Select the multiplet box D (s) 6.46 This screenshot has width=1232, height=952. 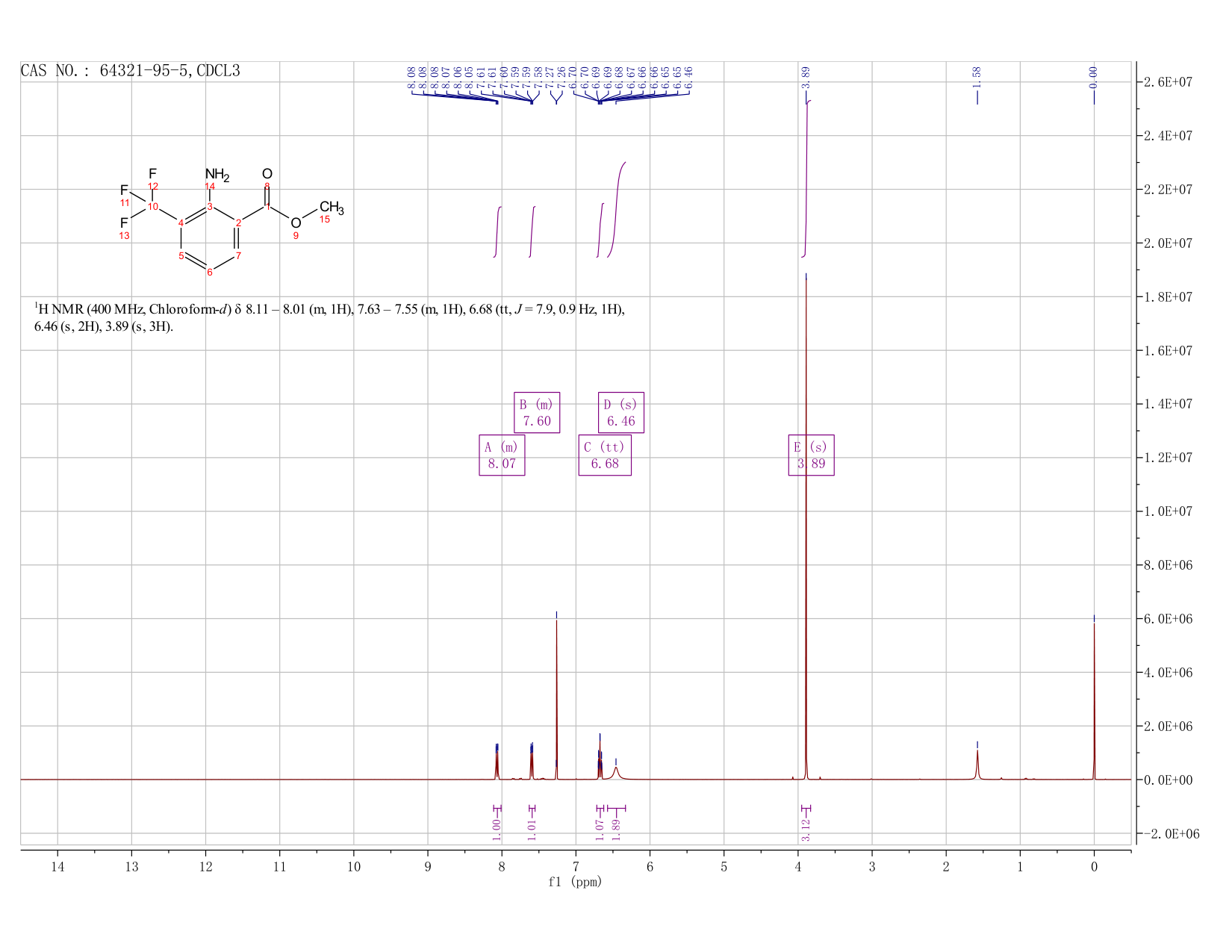(x=621, y=412)
